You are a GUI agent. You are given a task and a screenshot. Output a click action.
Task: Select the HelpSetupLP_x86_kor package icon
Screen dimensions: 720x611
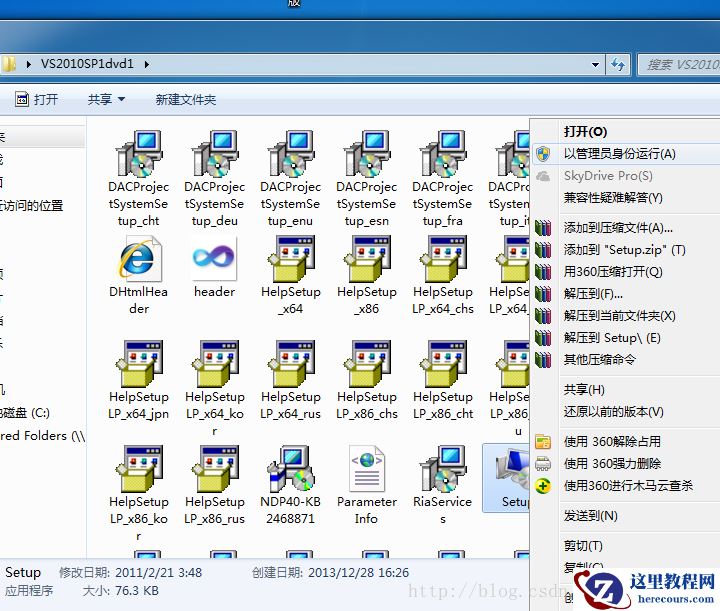[139, 469]
